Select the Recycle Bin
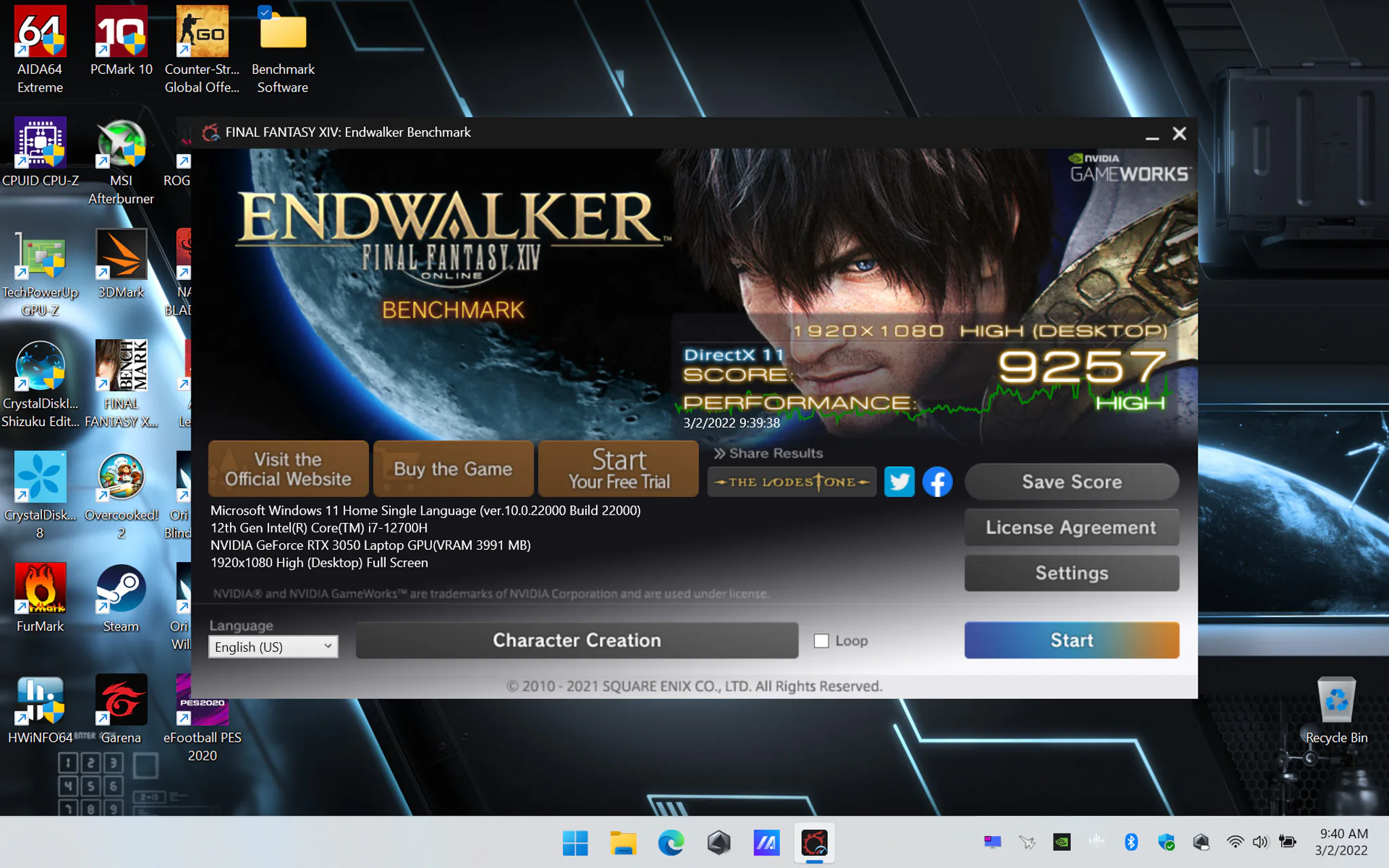 (x=1336, y=710)
